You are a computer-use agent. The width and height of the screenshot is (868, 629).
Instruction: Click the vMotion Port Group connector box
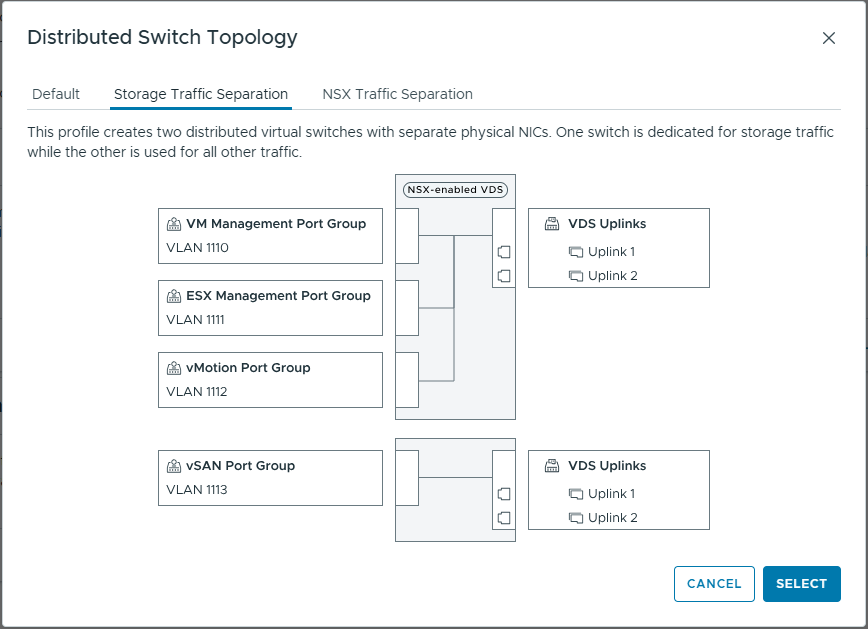point(407,380)
